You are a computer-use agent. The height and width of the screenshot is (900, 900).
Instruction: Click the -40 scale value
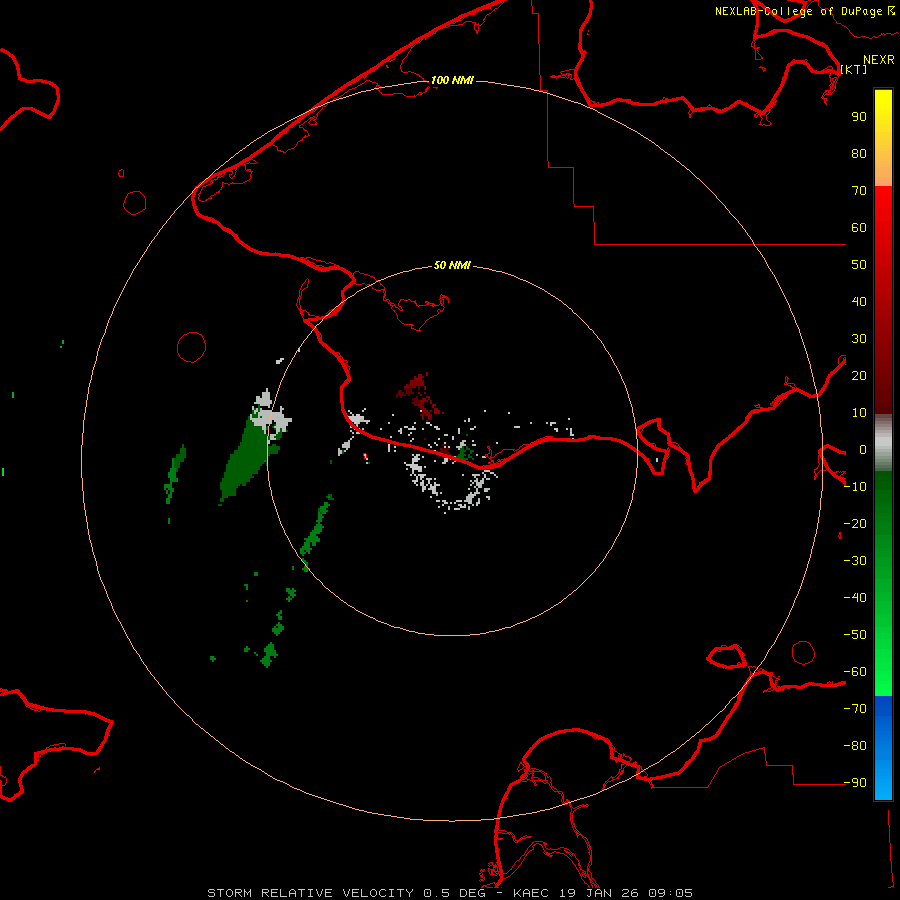coord(855,598)
